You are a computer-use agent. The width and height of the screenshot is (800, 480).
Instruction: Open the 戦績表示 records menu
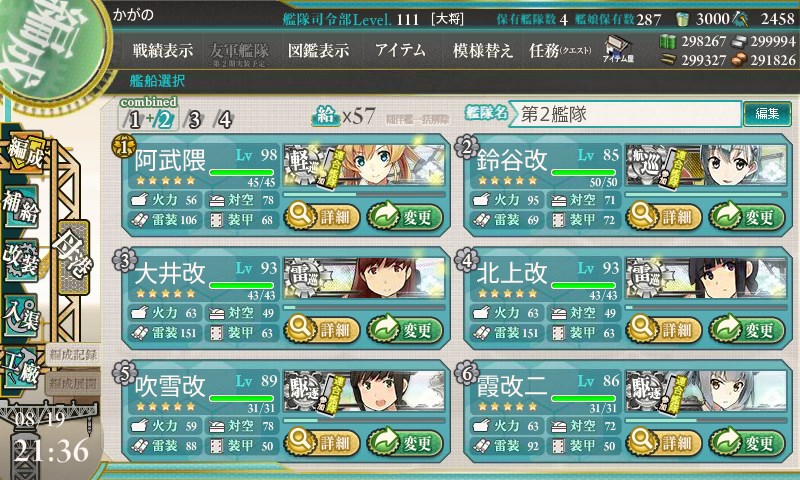point(163,50)
